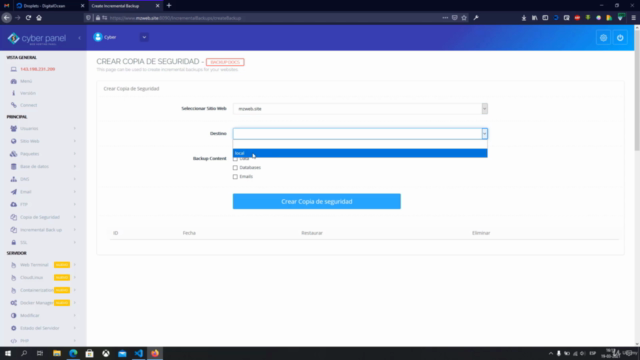Viewport: 640px width, 360px height.
Task: Toggle the Databases checkbox
Action: 235,168
